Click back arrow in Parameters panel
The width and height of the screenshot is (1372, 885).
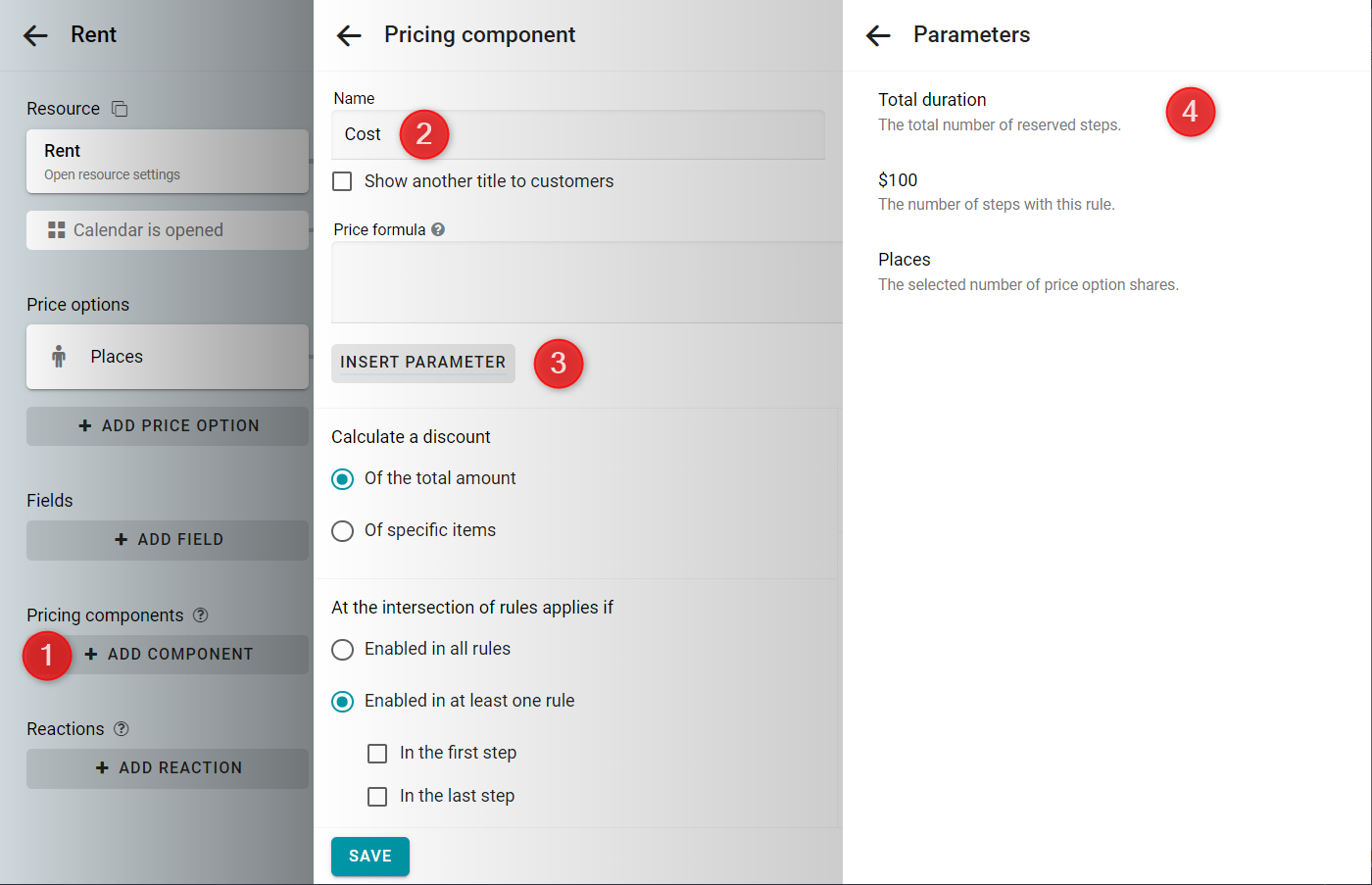pyautogui.click(x=878, y=36)
